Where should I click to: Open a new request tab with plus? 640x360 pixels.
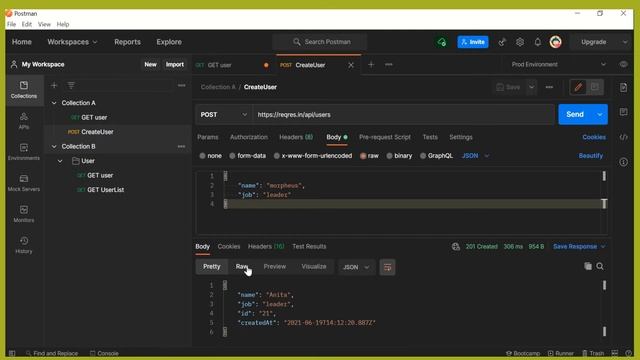371,64
